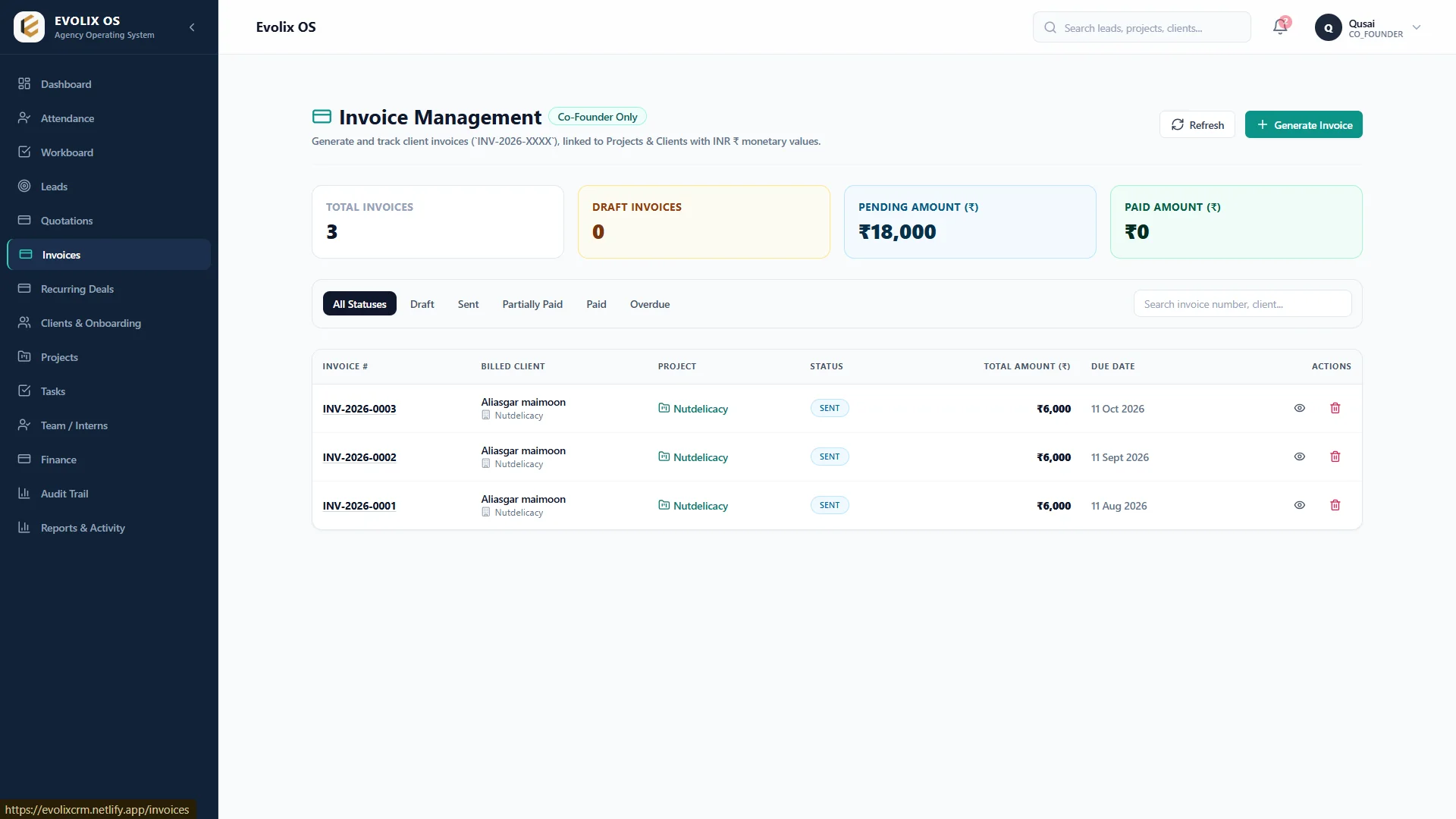Click the Total Invoices card

pyautogui.click(x=438, y=222)
